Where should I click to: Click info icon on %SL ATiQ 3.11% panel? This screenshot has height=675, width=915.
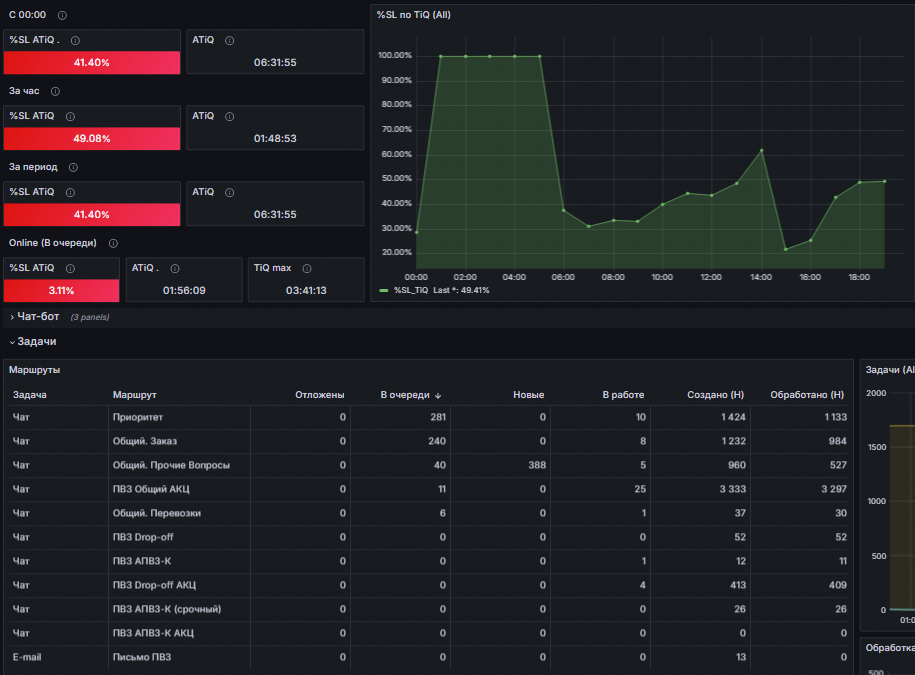click(x=71, y=268)
